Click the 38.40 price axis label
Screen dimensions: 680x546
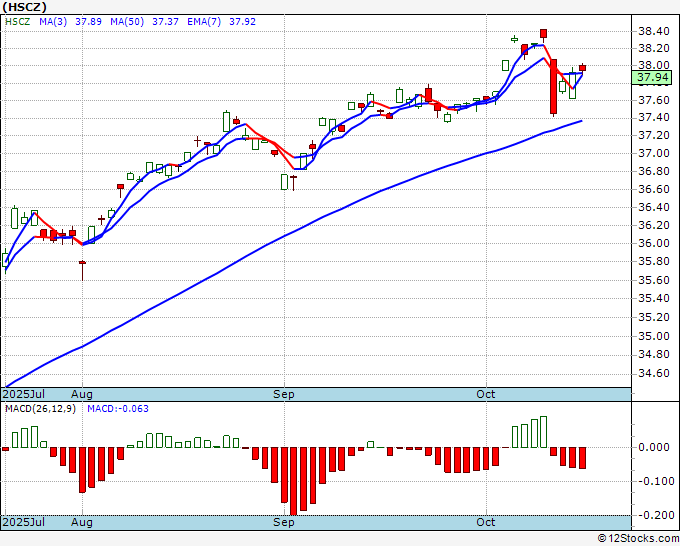[653, 31]
